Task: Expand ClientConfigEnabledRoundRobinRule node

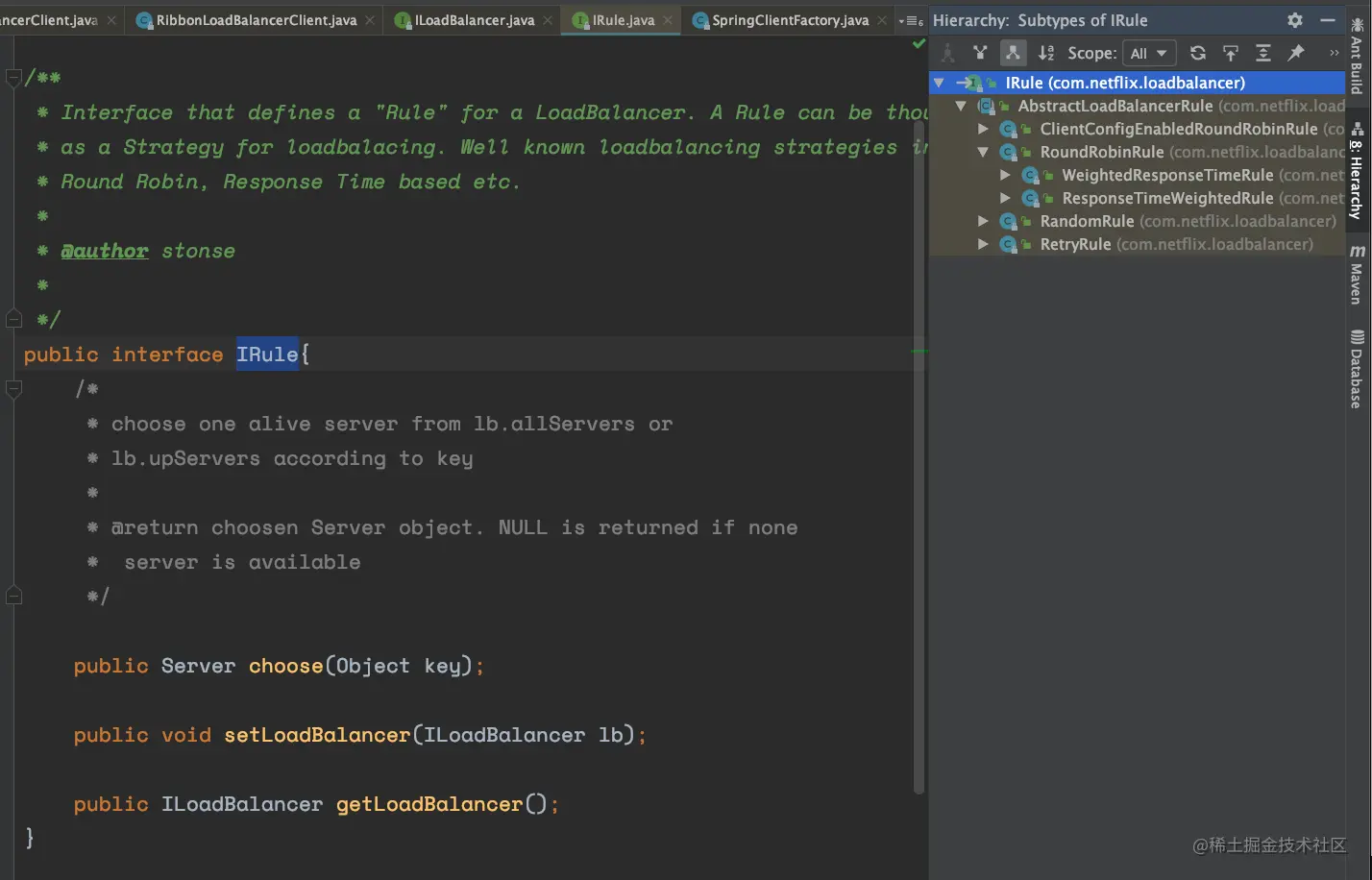Action: pos(983,129)
